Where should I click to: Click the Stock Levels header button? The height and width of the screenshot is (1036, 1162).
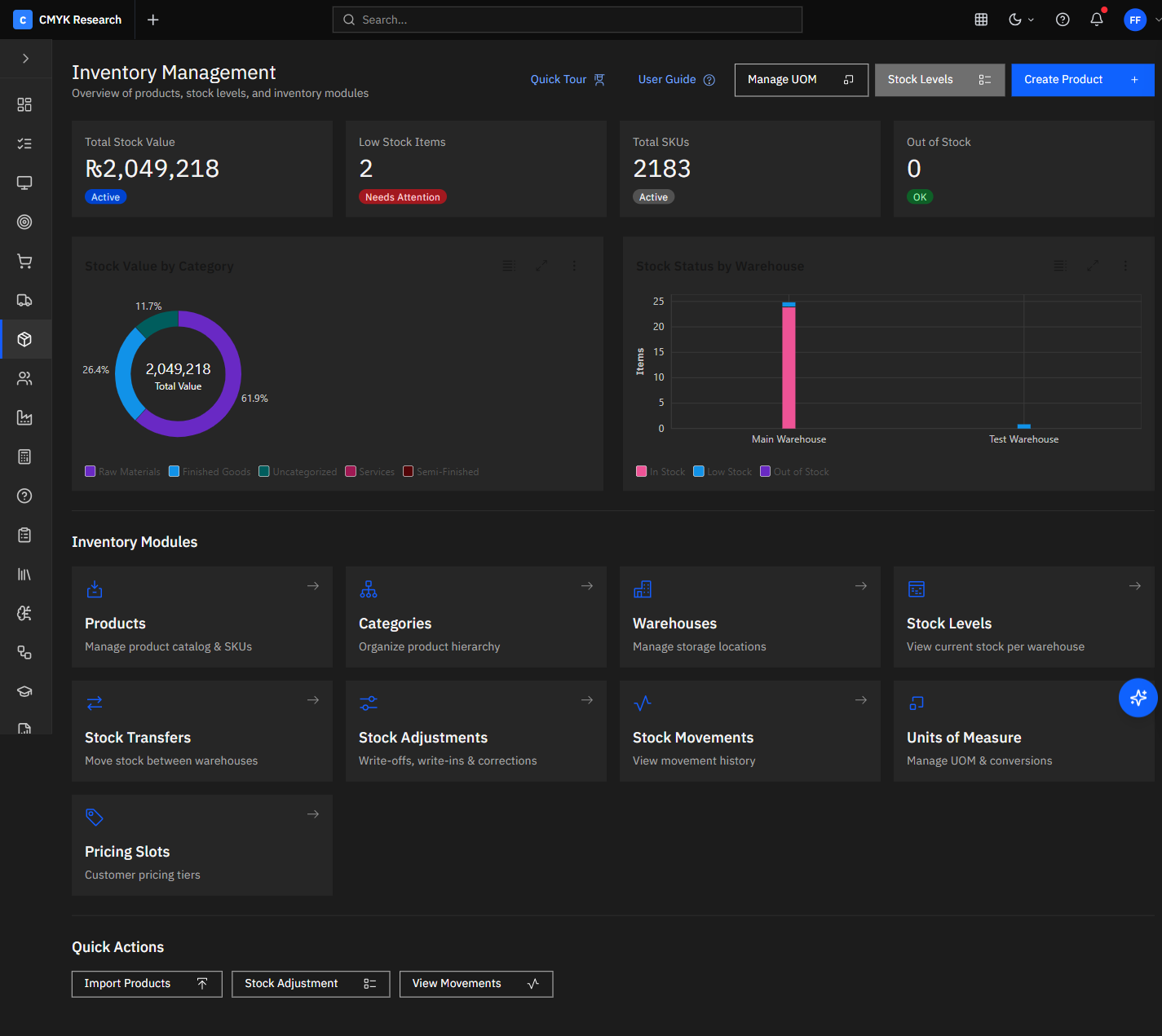[x=939, y=80]
